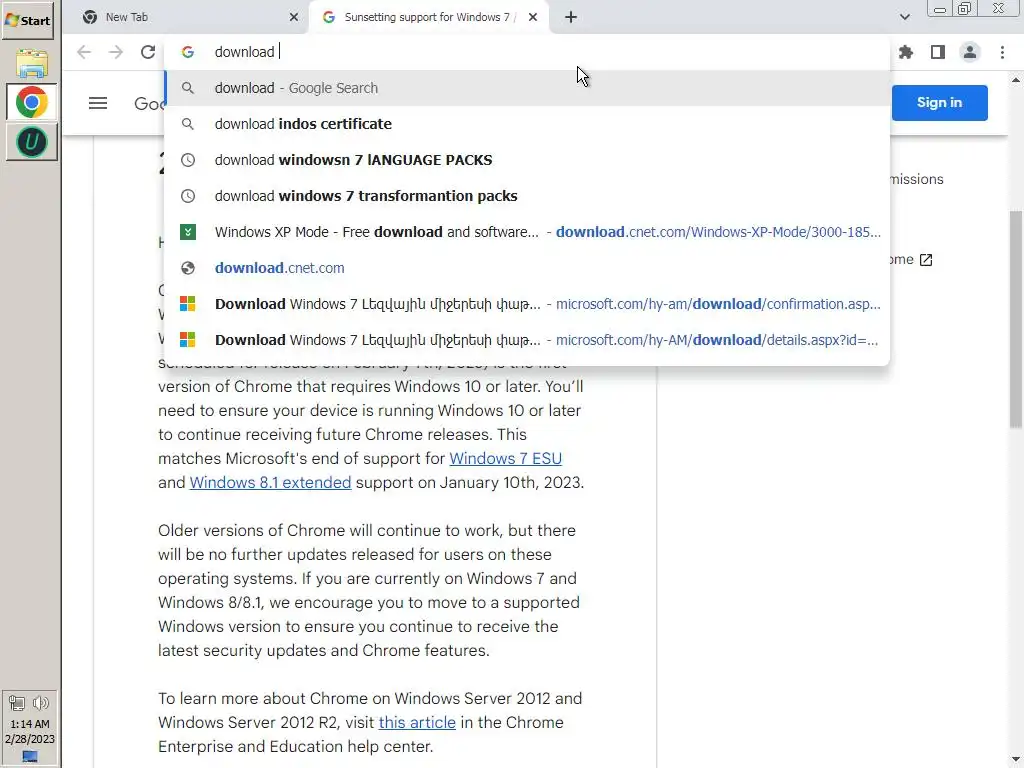
Task: Open the 'this article' link
Action: click(417, 722)
